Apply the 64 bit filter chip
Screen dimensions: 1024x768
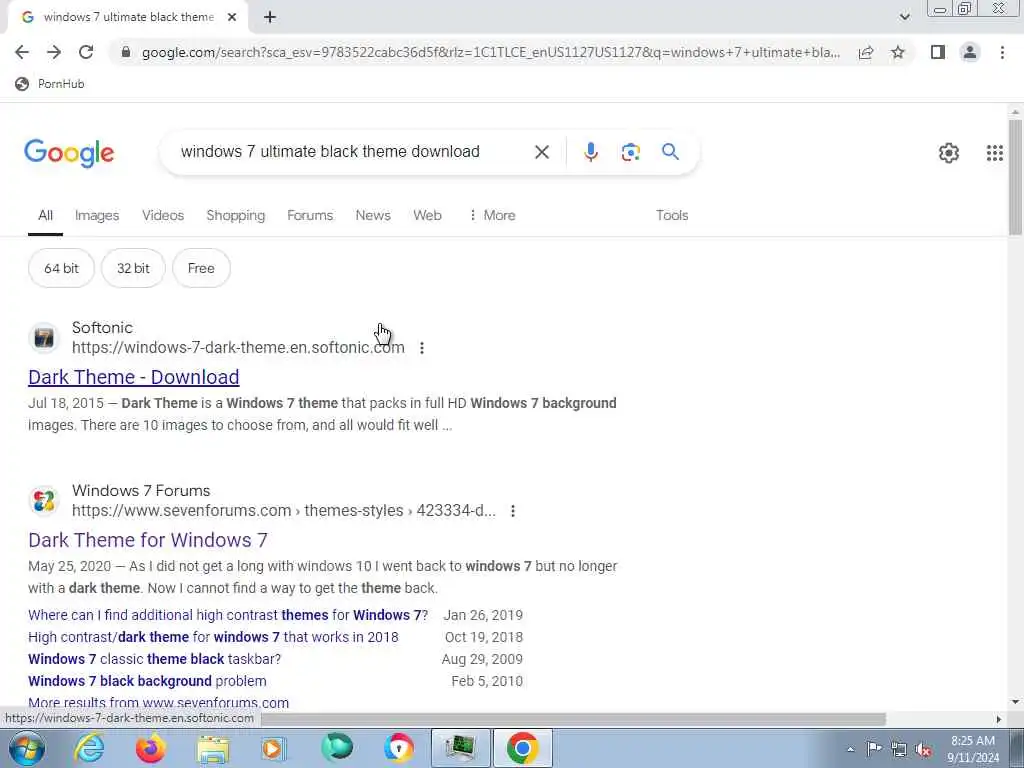(x=61, y=268)
